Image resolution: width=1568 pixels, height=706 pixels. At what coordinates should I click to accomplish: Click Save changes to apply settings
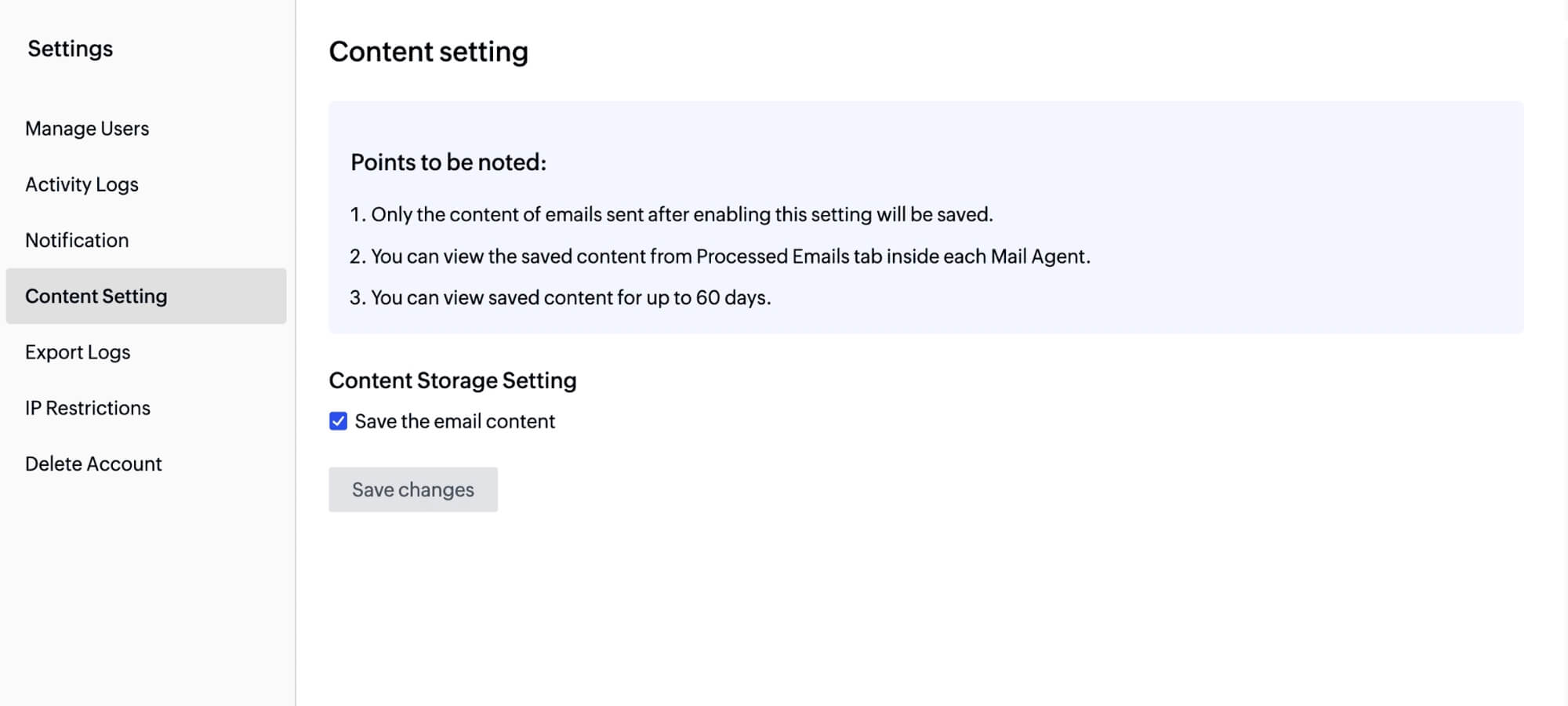413,489
